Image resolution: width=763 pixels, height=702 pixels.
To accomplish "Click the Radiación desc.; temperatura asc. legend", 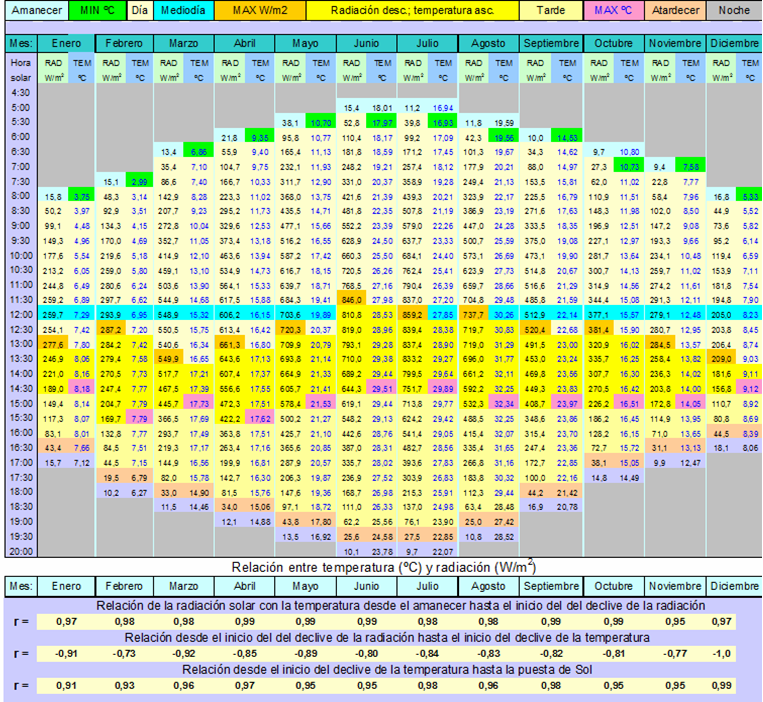I will point(414,12).
